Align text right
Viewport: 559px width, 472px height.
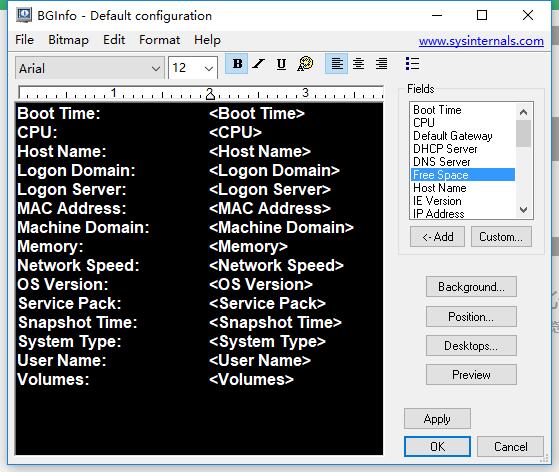pos(381,64)
